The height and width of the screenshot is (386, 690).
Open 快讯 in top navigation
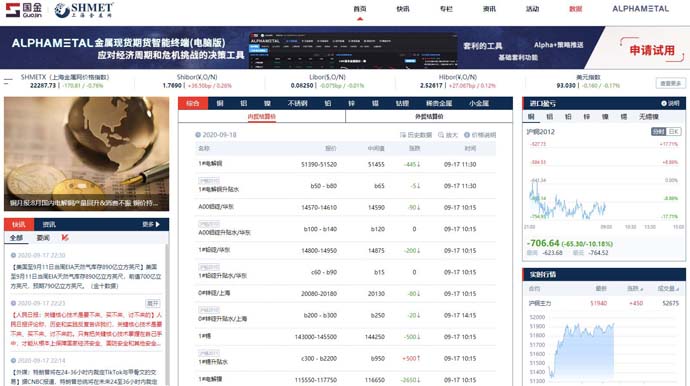point(403,9)
